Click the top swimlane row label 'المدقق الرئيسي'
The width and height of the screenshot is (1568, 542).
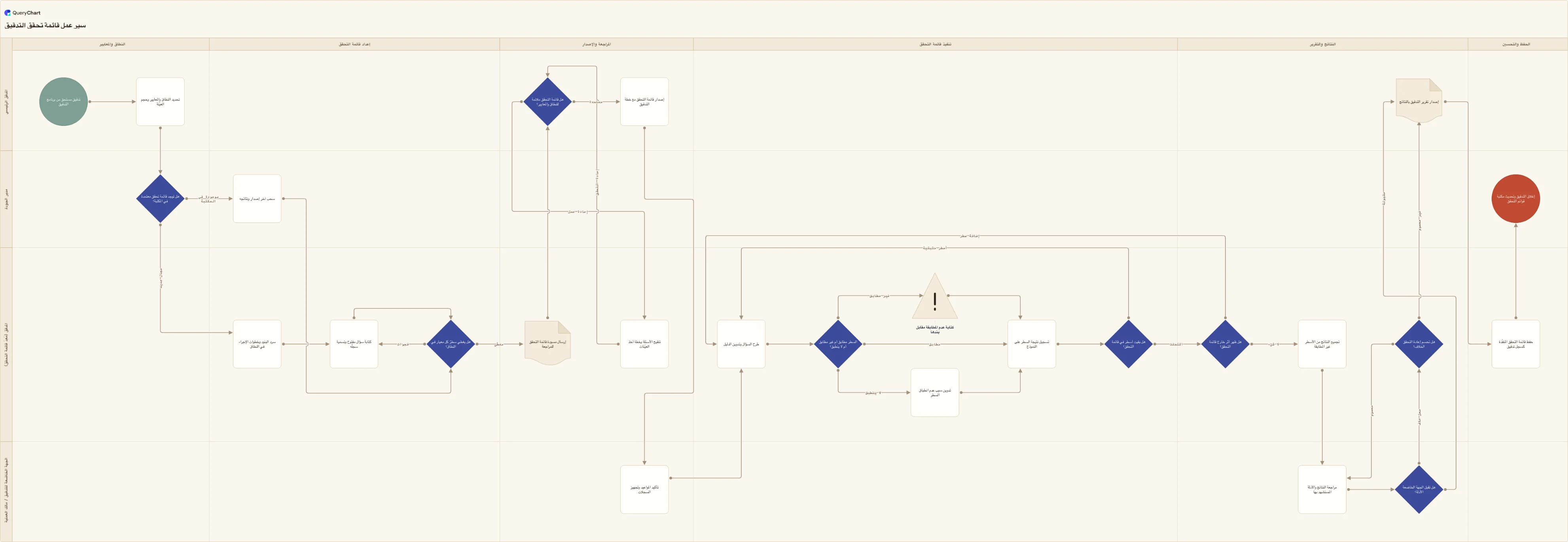click(6, 102)
